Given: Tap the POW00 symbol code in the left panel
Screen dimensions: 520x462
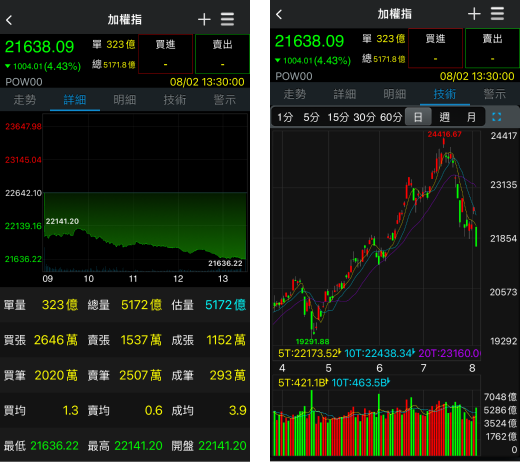Looking at the screenshot, I should 24,82.
